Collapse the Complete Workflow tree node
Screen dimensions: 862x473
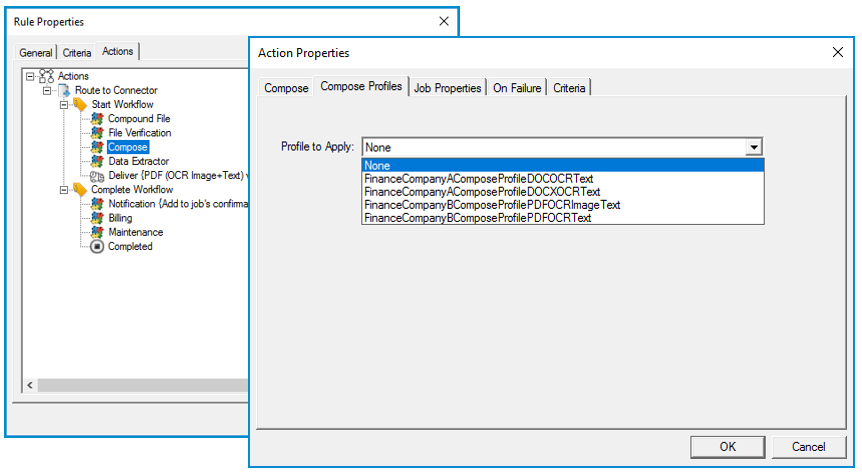point(63,189)
